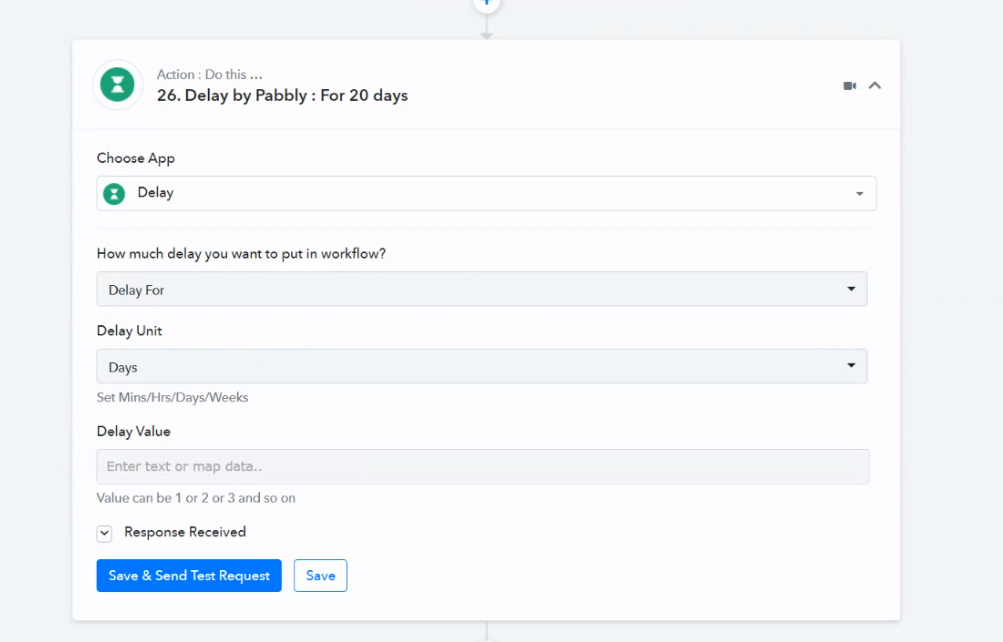Click the Delay Unit label
Screen dimensions: 1003x642
129,331
